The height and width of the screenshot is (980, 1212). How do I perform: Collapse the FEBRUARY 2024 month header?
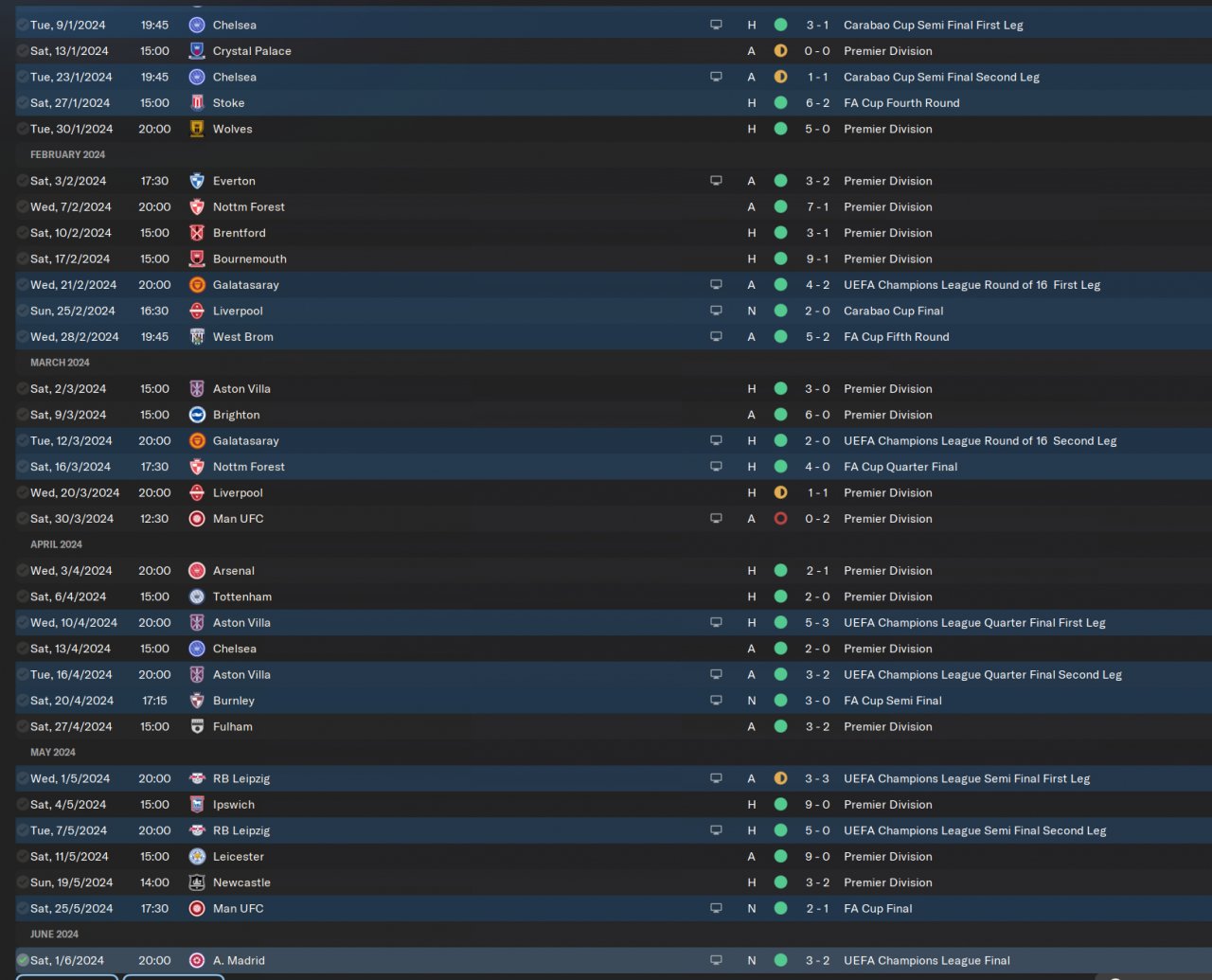click(x=67, y=154)
